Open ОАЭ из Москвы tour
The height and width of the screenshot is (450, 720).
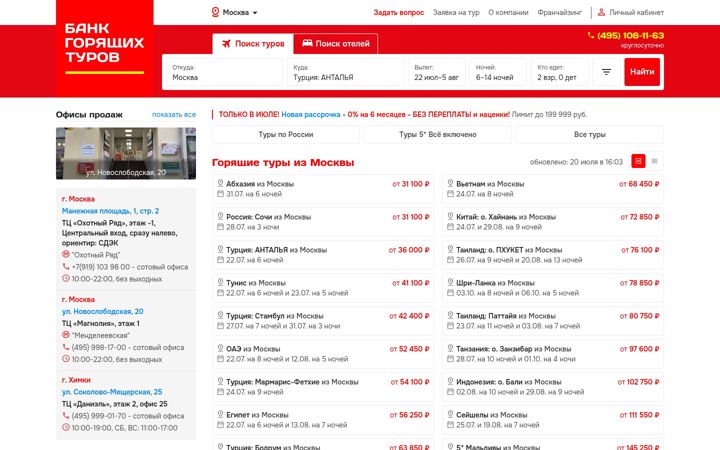323,354
